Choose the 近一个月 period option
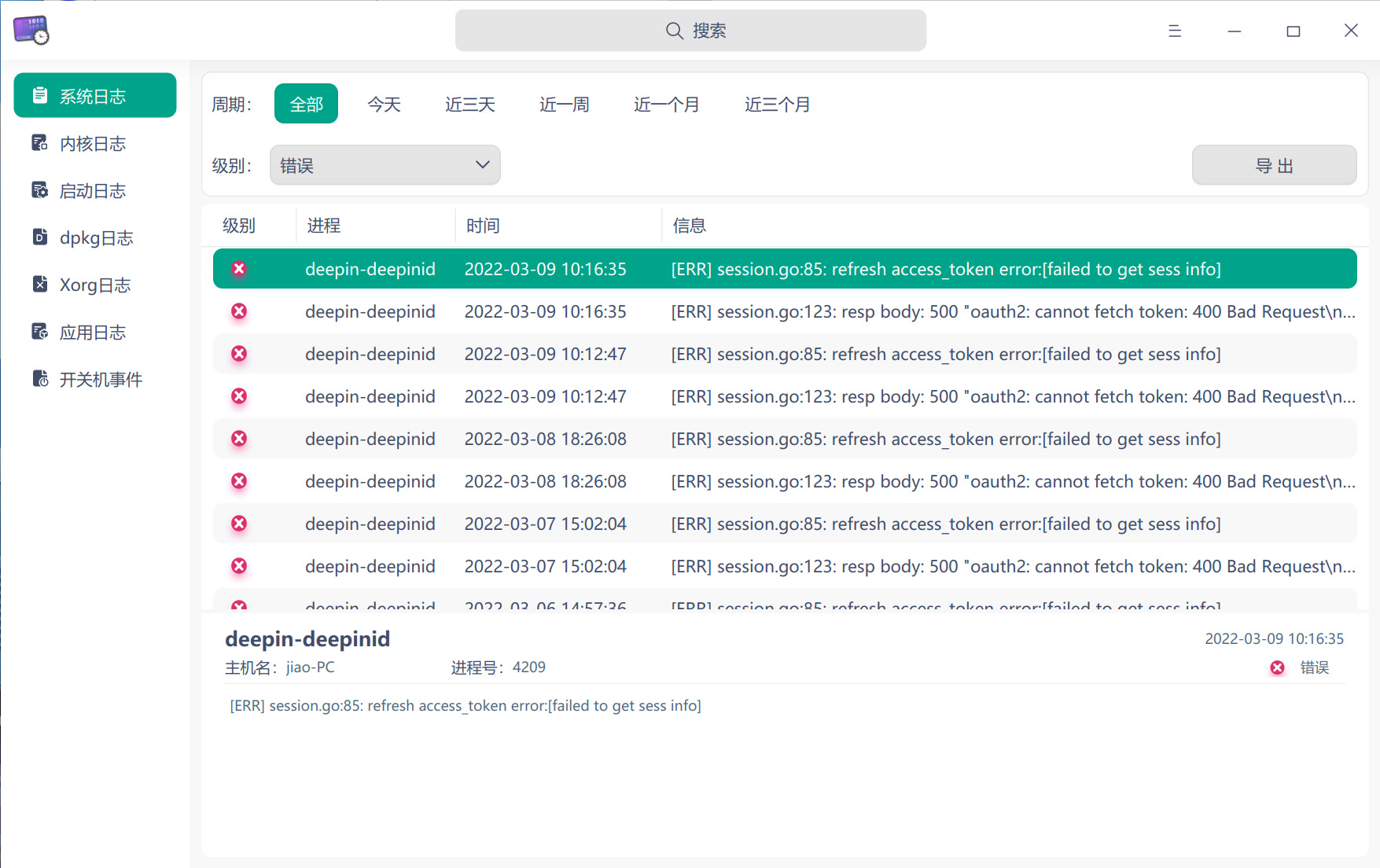 point(666,104)
